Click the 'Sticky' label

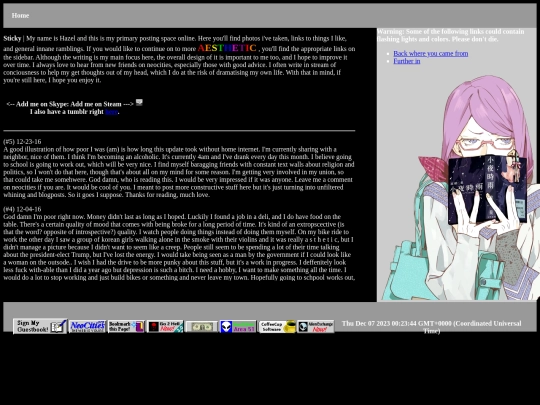tap(12, 38)
